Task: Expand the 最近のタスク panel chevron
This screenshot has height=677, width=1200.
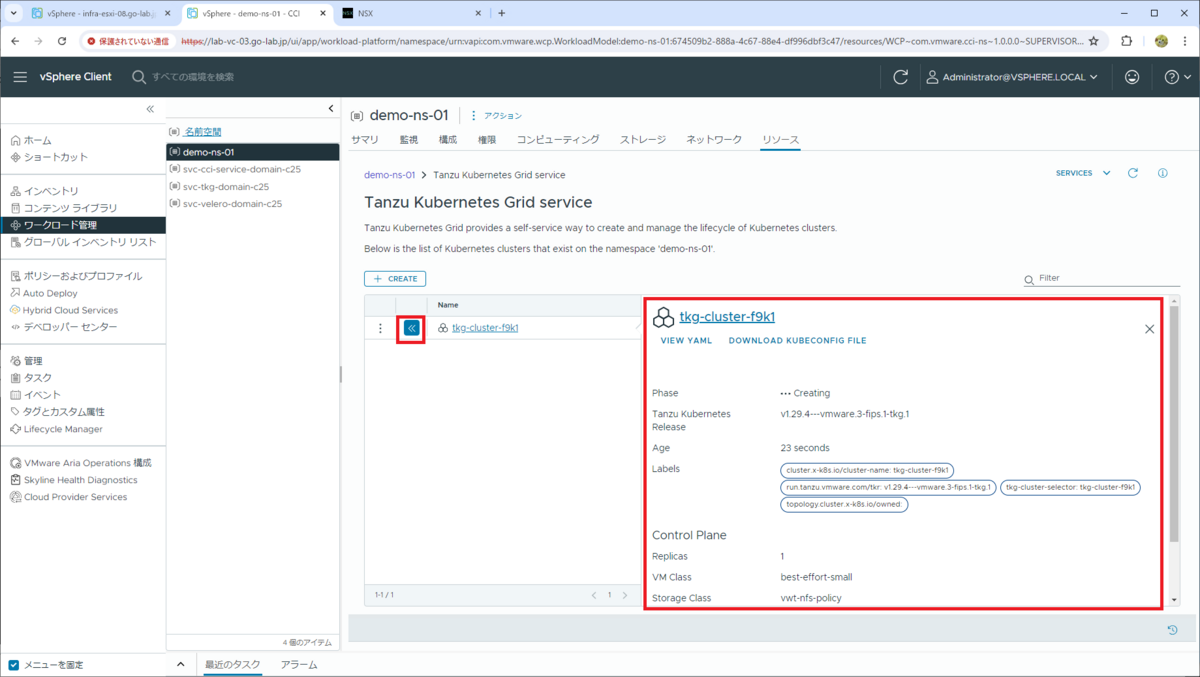Action: pyautogui.click(x=180, y=663)
